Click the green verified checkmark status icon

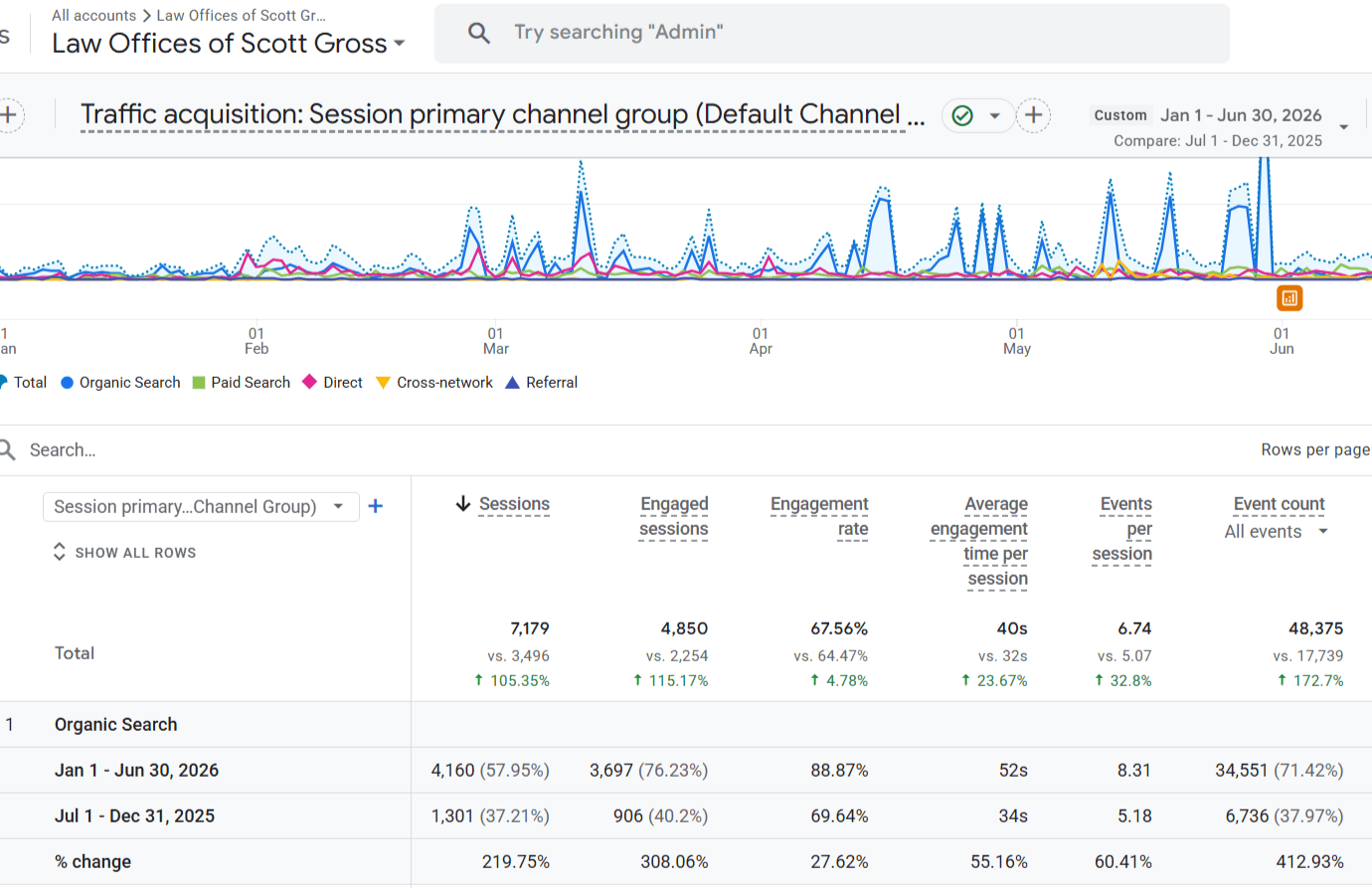(962, 115)
